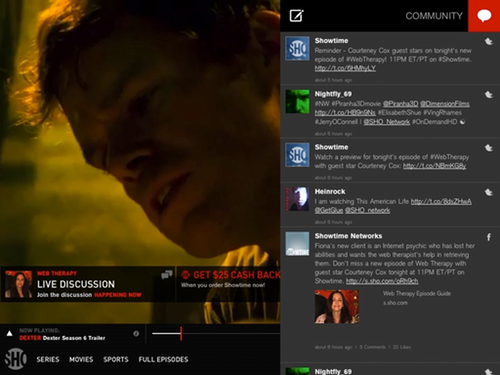Follow the @Piranha3D mention link
Viewport: 500px width, 375px height.
point(400,104)
